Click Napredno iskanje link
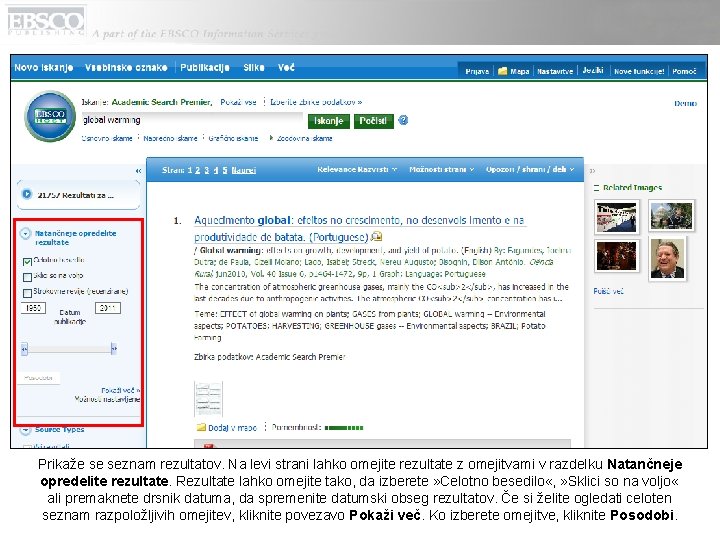The image size is (720, 540). click(x=170, y=138)
